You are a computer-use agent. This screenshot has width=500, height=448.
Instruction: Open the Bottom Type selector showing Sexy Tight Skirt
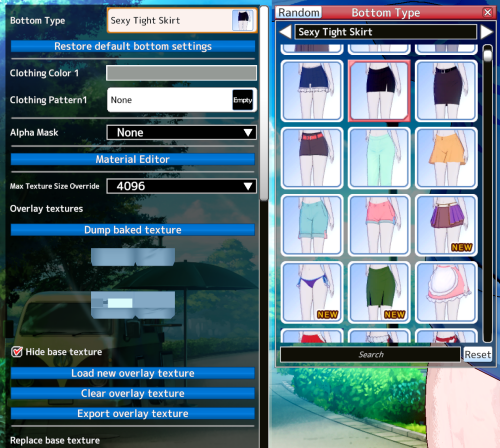(182, 20)
